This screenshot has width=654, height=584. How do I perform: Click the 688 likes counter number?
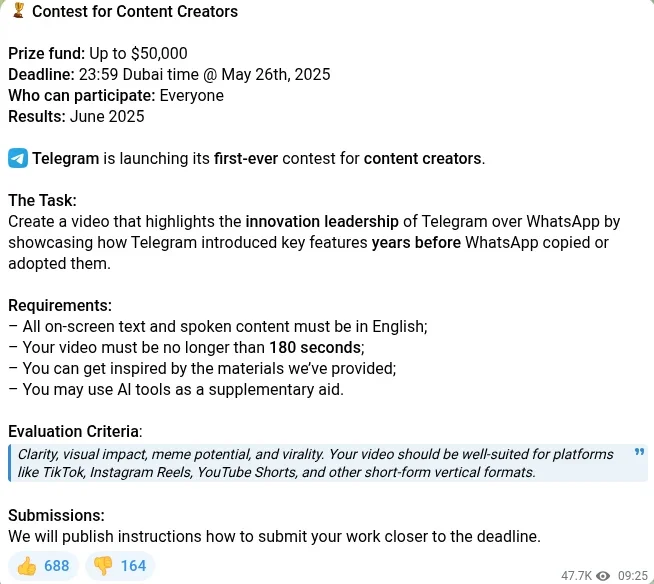click(x=56, y=566)
